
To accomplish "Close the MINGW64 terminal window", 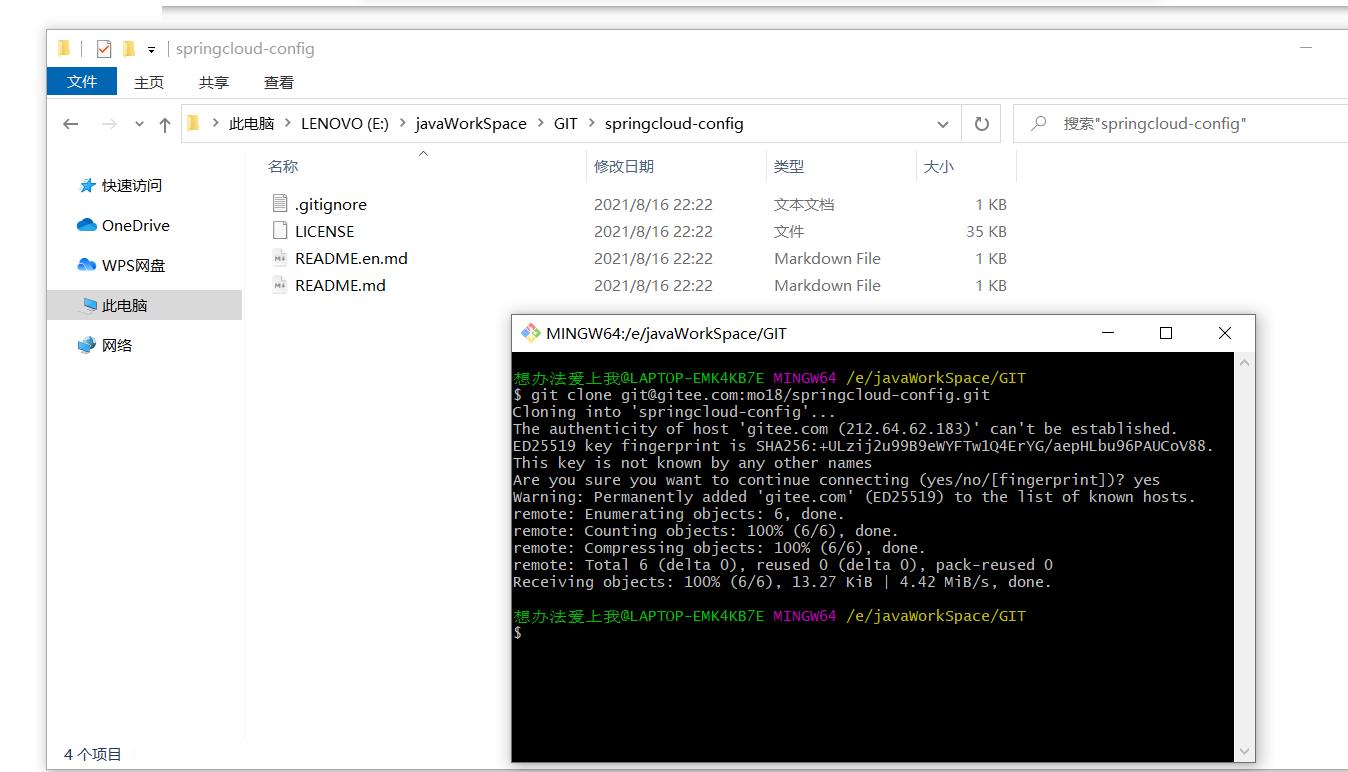I will (x=1224, y=333).
